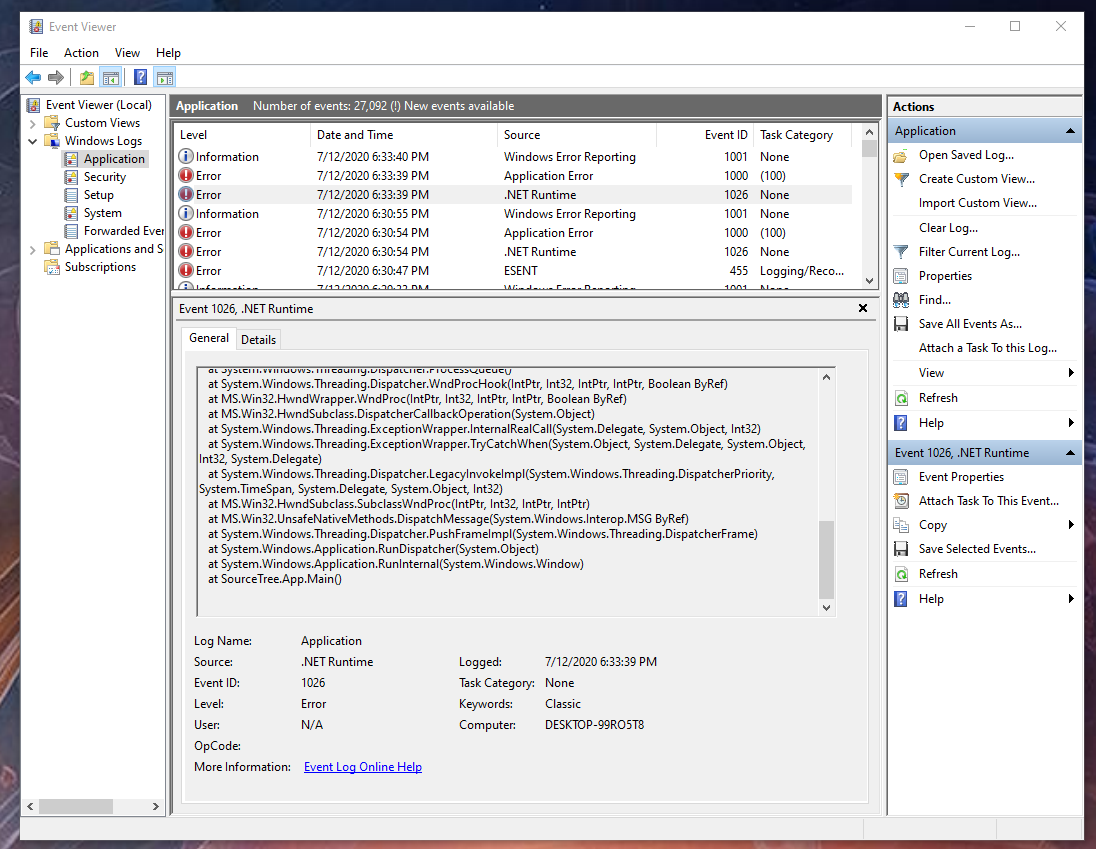
Task: Expand Custom Views tree node
Action: coord(32,124)
